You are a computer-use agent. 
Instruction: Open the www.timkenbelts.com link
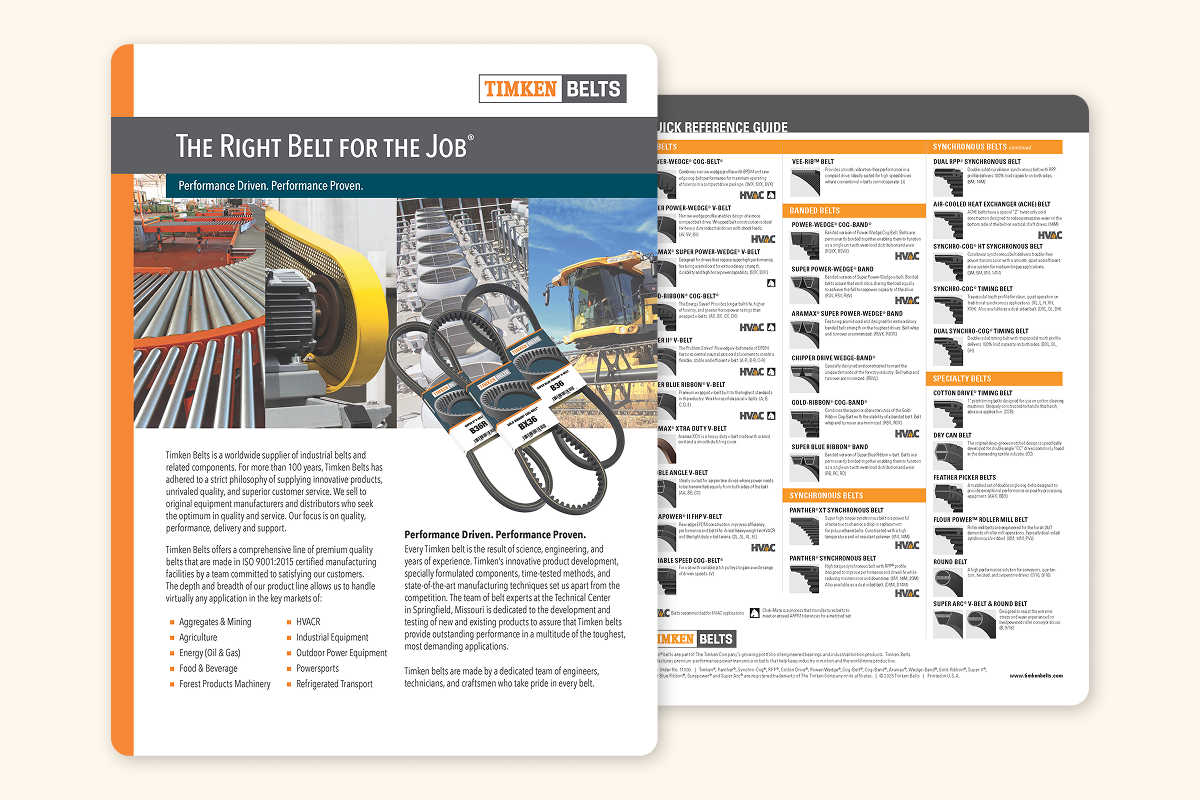tap(1037, 674)
